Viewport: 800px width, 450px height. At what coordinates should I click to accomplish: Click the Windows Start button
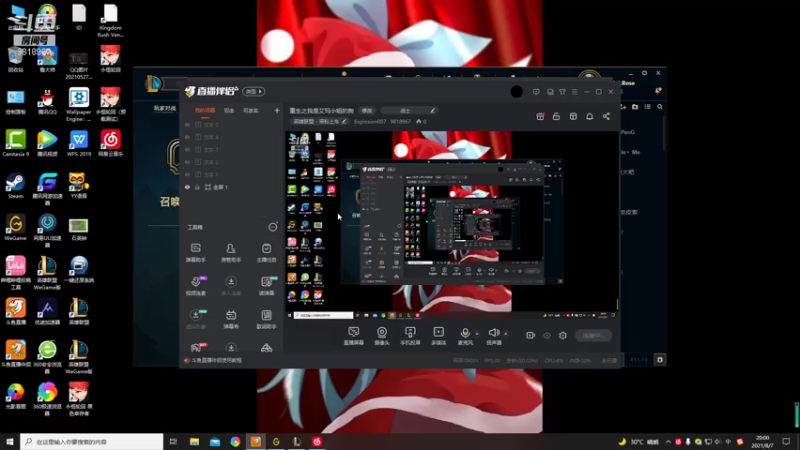[x=10, y=441]
